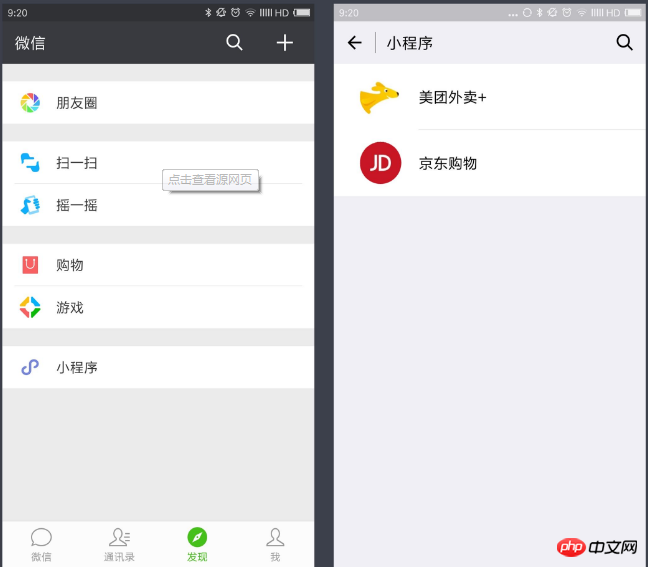Open the 京东购物 mini program
Image resolution: width=648 pixels, height=567 pixels.
tap(490, 163)
